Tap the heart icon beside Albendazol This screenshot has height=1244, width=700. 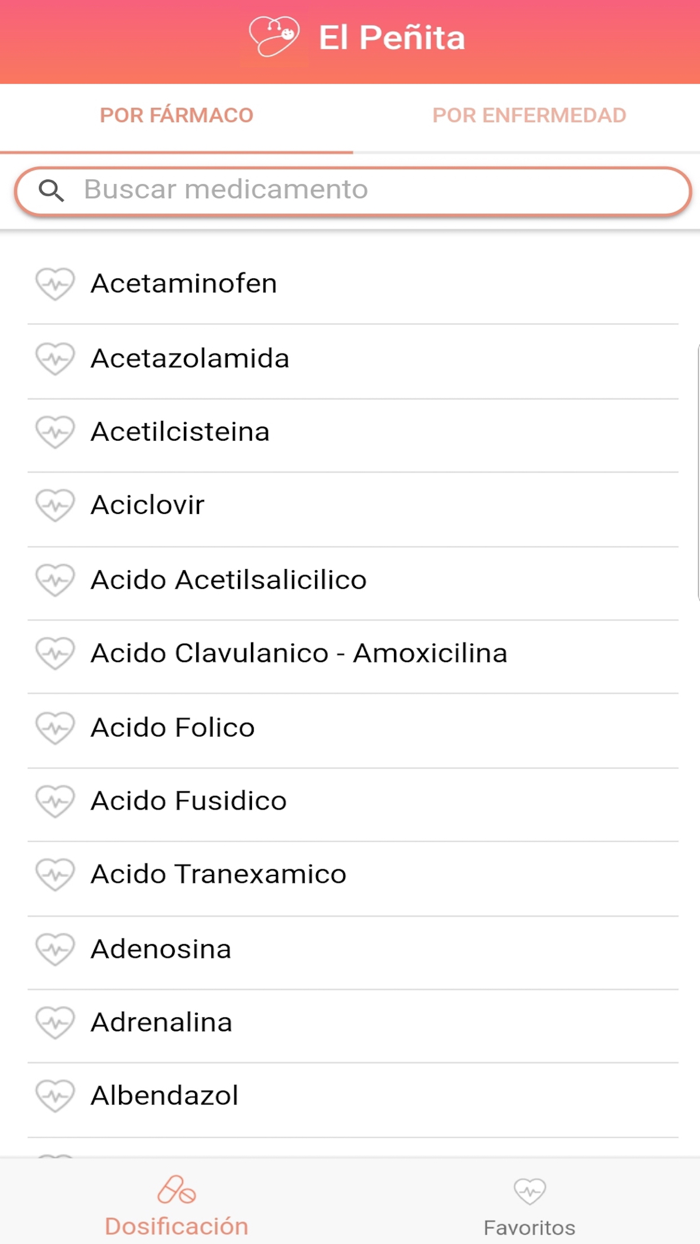(x=55, y=1096)
